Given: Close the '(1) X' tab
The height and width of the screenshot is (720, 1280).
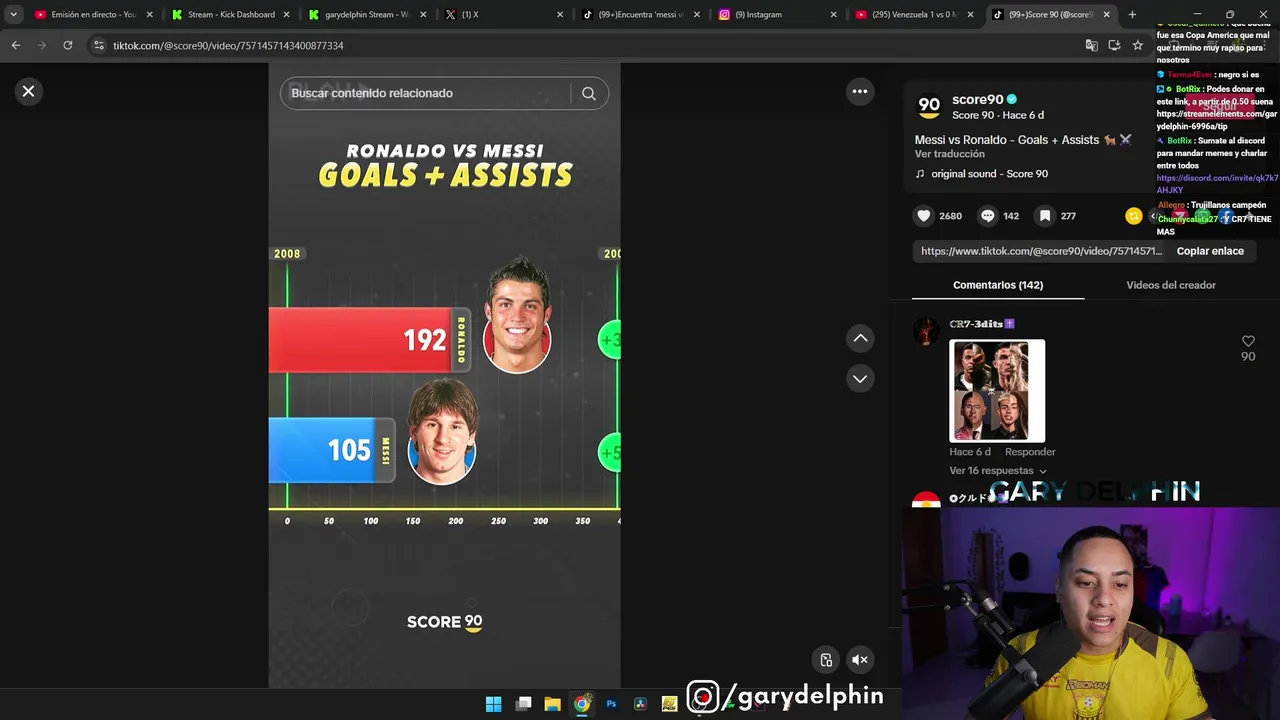Looking at the screenshot, I should coord(559,15).
